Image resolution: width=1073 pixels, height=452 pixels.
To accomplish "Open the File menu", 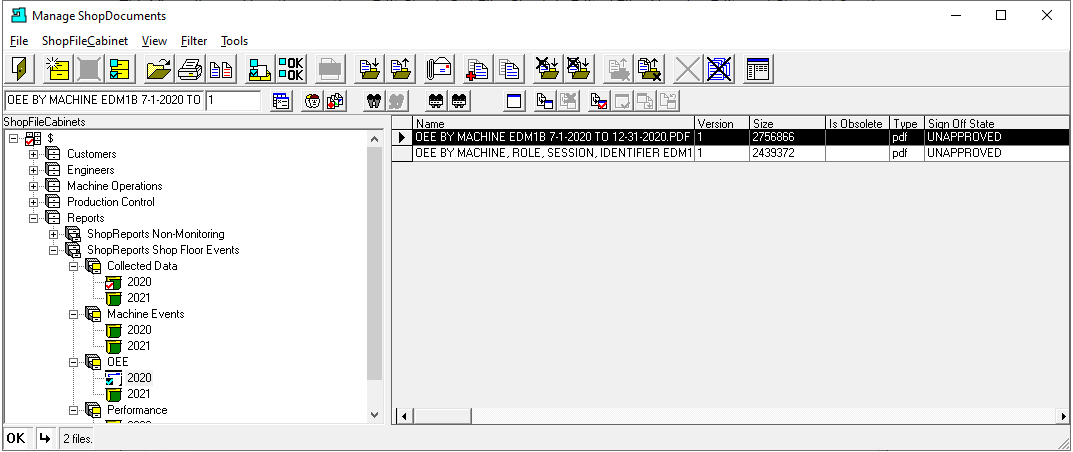I will 19,41.
